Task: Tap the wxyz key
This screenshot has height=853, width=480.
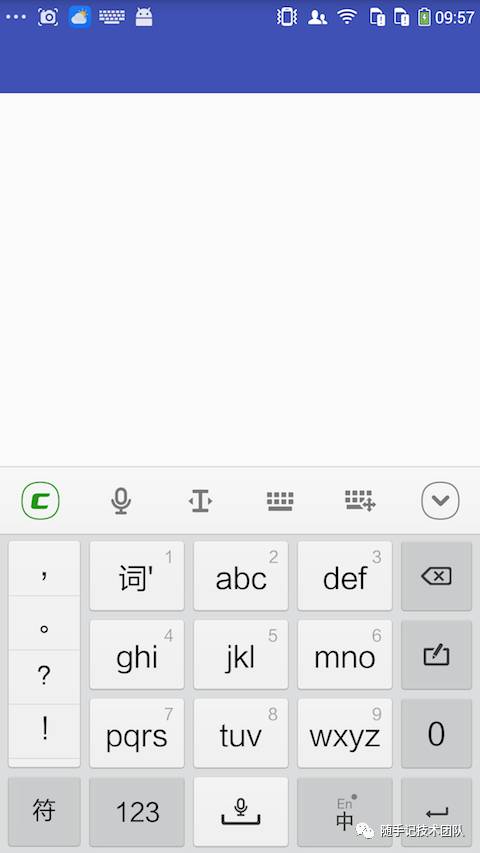Action: (345, 733)
